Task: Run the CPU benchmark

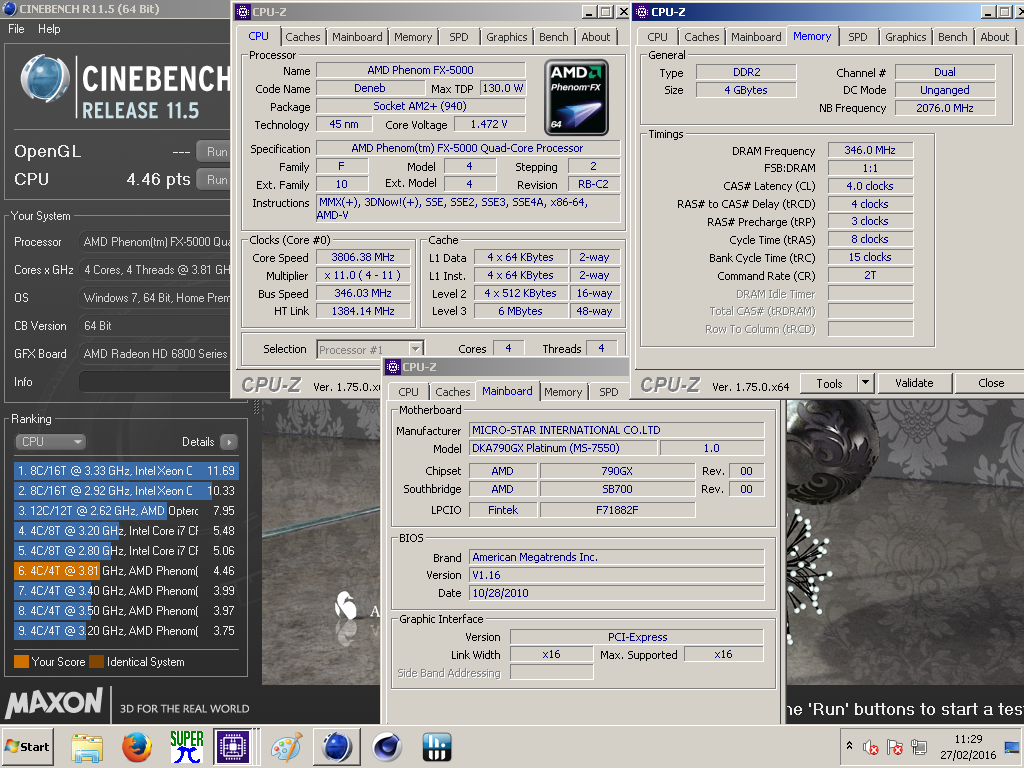Action: (x=214, y=180)
